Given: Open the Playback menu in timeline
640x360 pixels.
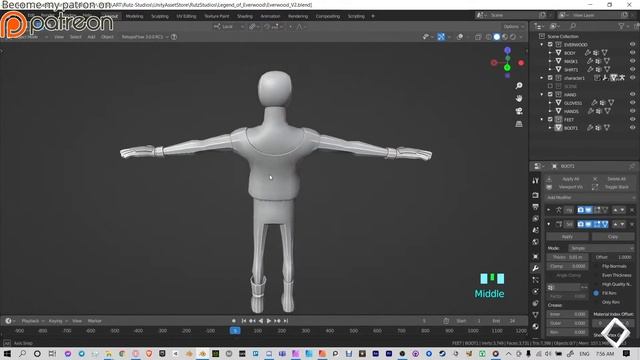Looking at the screenshot, I should (x=32, y=321).
